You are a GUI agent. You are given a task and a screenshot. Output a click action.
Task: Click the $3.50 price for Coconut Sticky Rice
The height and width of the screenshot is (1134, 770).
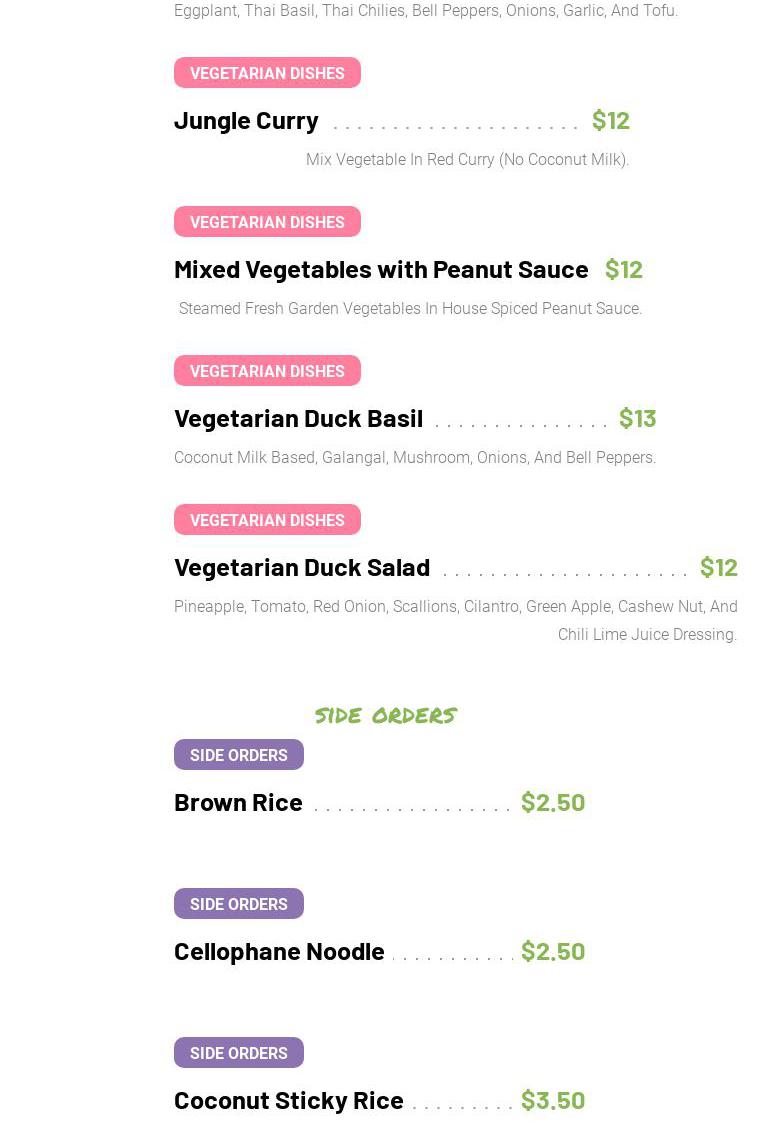pyautogui.click(x=552, y=1100)
